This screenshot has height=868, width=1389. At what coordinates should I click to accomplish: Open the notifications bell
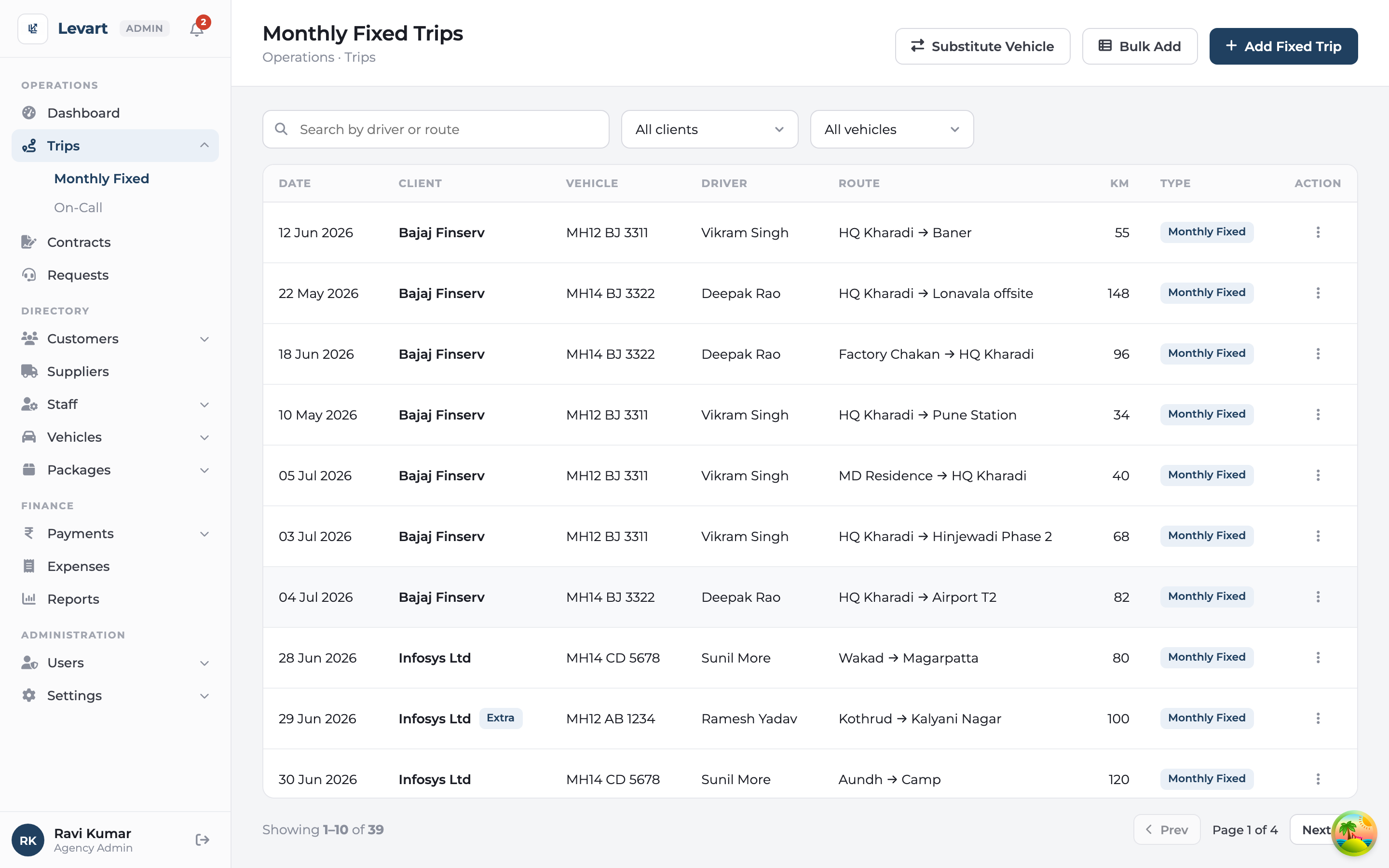(197, 29)
